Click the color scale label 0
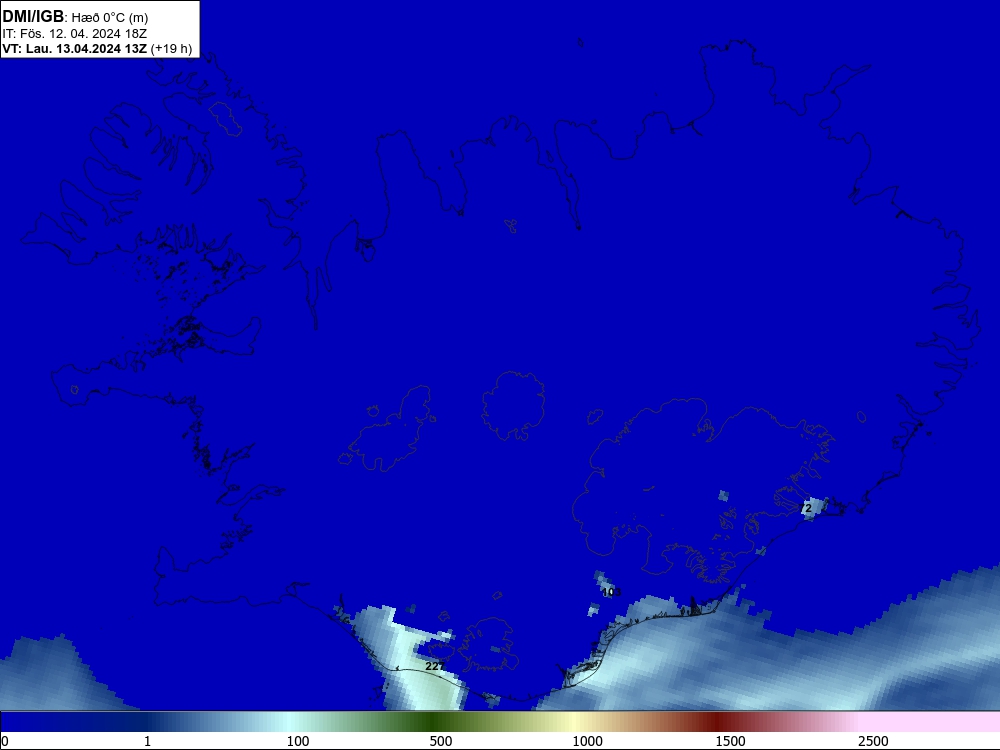This screenshot has width=1000, height=750. [x=5, y=741]
